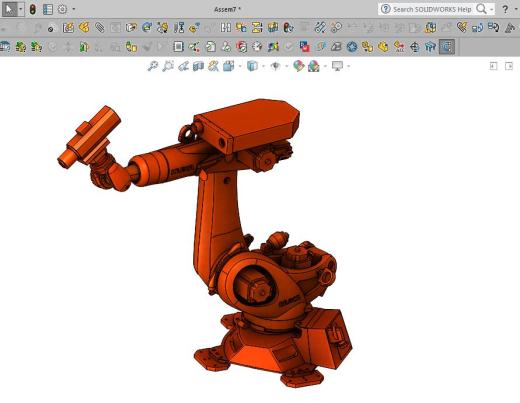Click the blue round gear icon
Screen dimensions: 520x403
[x=352, y=47]
